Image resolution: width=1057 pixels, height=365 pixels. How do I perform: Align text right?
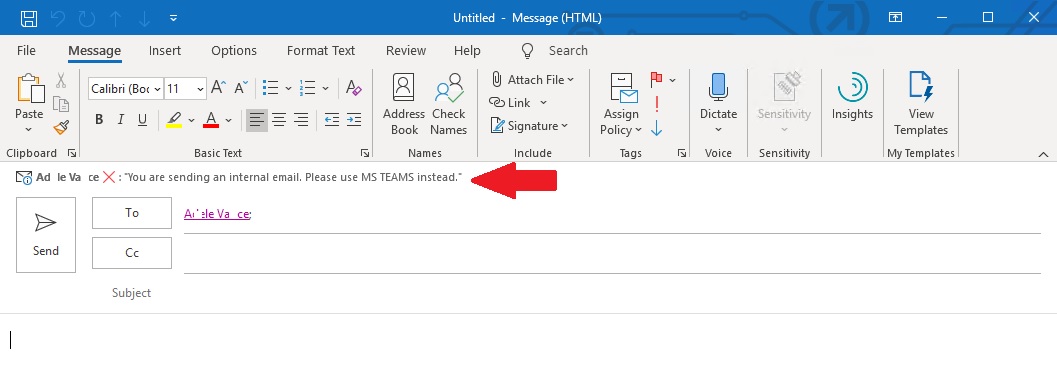(301, 120)
